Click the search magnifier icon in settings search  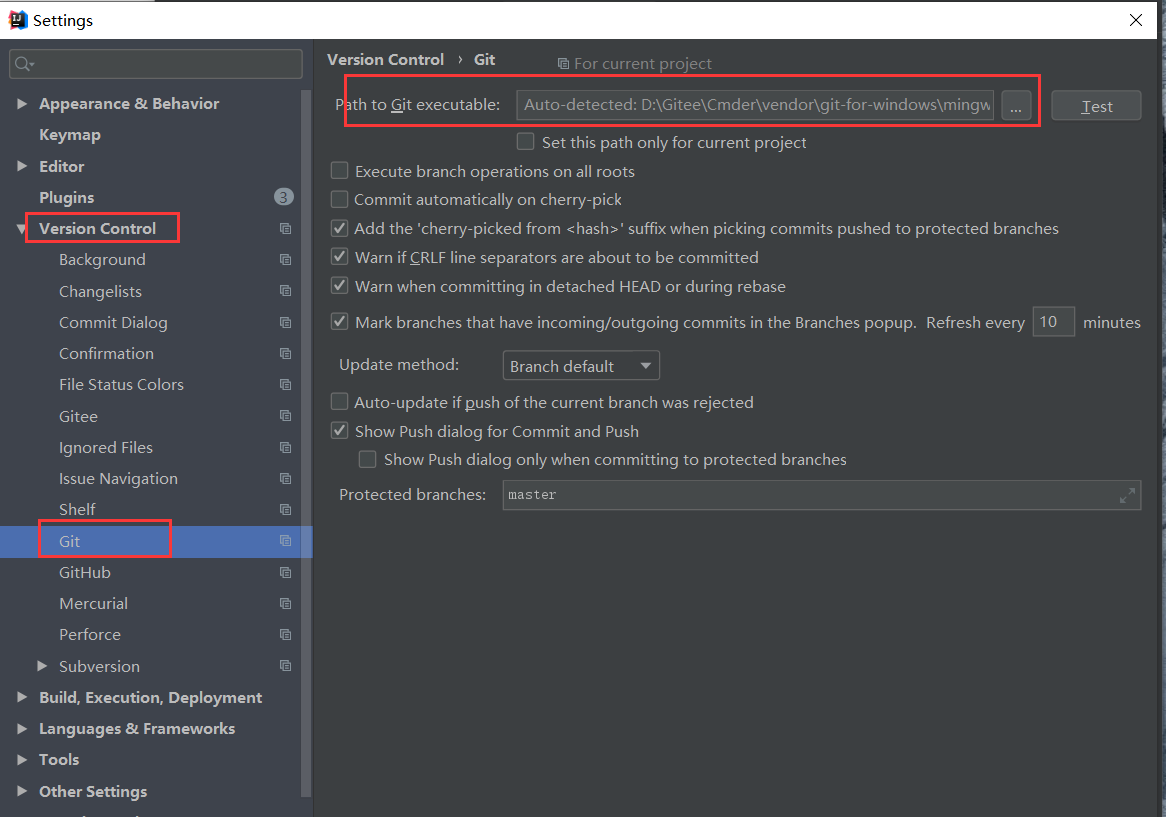[25, 64]
